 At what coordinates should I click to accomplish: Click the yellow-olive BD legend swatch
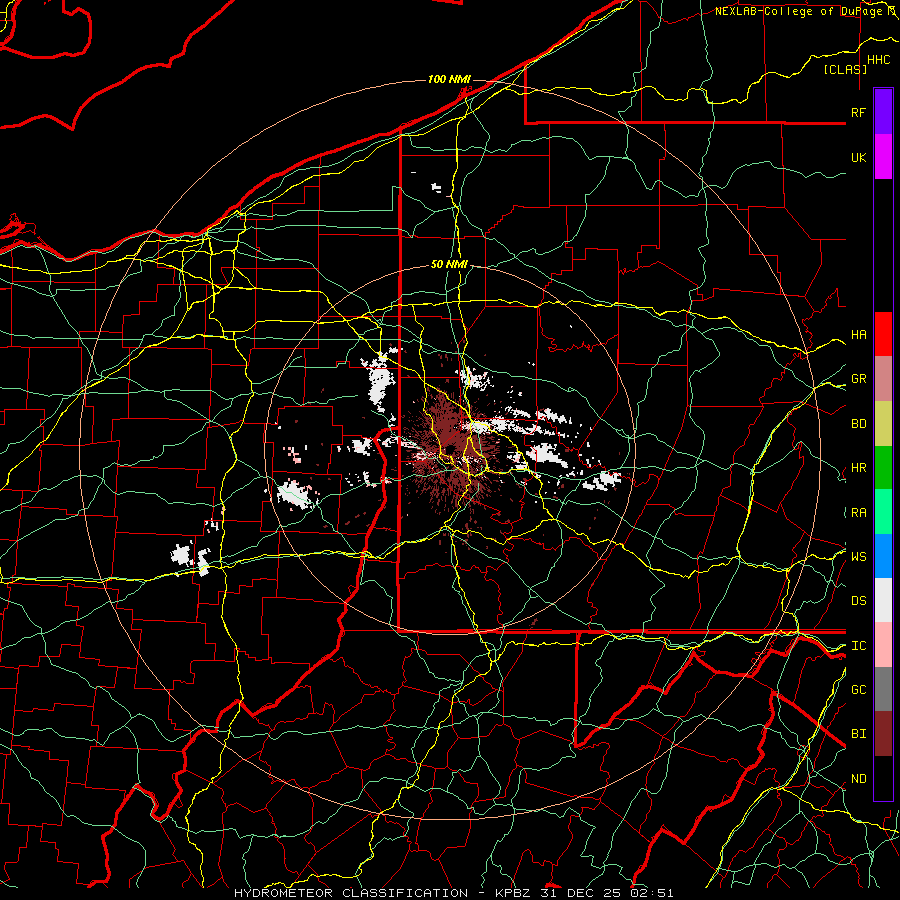click(883, 424)
